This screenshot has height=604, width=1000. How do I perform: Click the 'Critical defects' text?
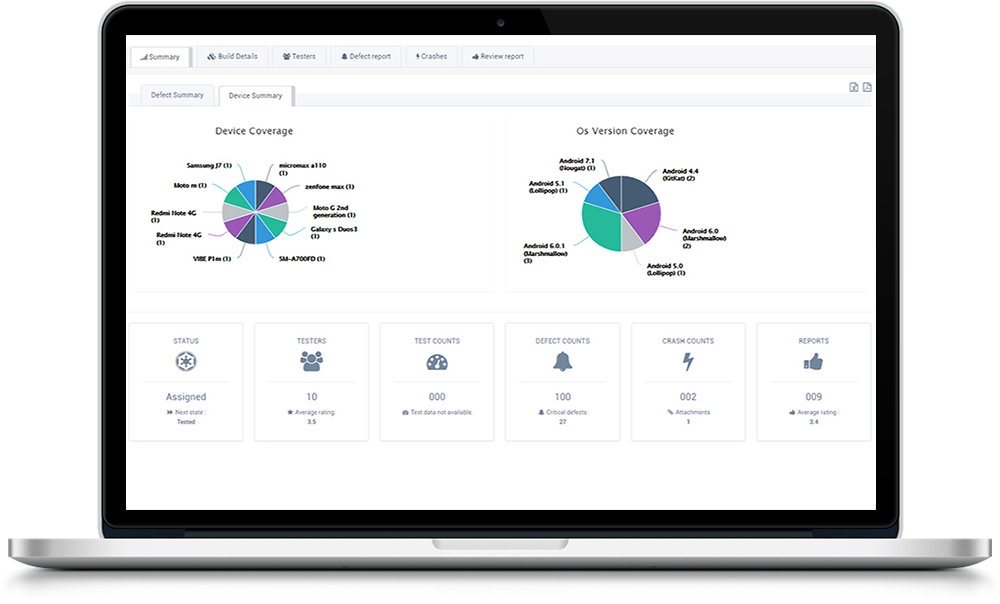coord(567,413)
